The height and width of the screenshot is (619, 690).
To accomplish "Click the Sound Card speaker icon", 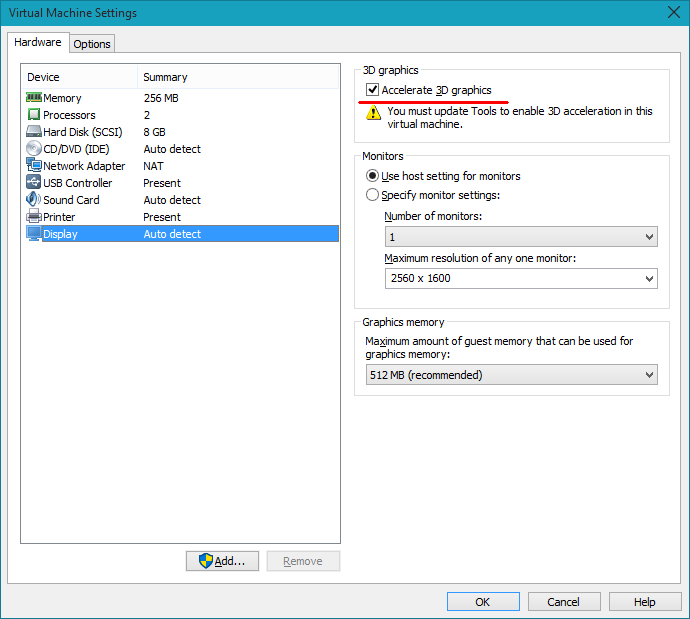I will (x=34, y=199).
